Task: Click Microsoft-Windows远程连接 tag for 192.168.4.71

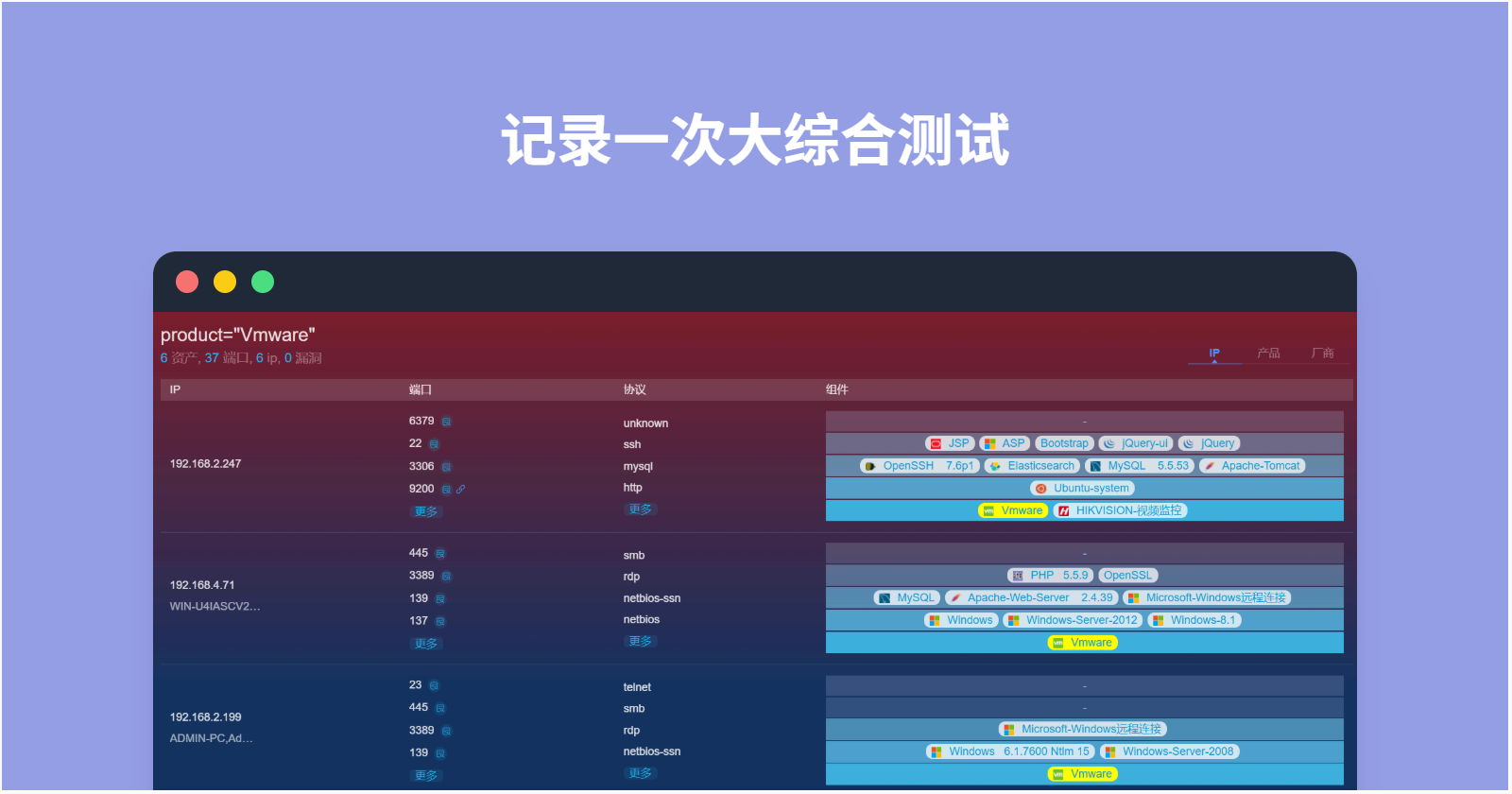Action: pos(1207,598)
